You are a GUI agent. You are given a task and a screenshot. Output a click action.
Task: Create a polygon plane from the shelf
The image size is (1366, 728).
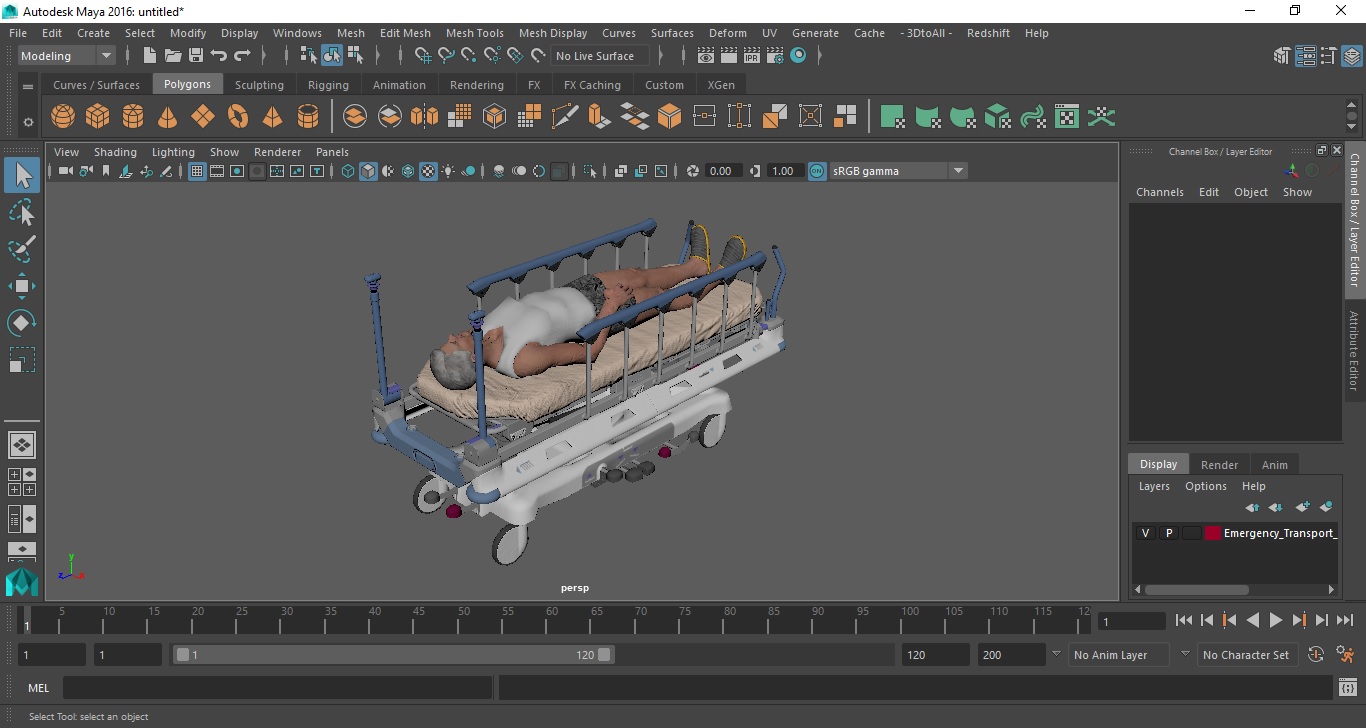point(203,117)
